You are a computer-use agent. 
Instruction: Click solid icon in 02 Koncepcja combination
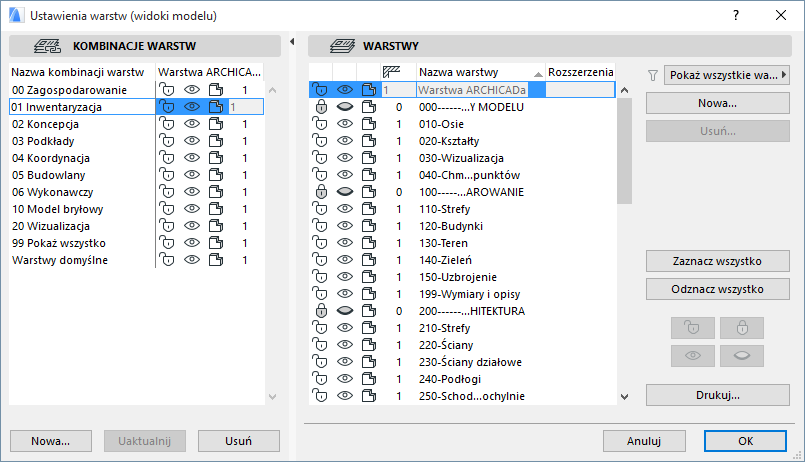coord(216,124)
